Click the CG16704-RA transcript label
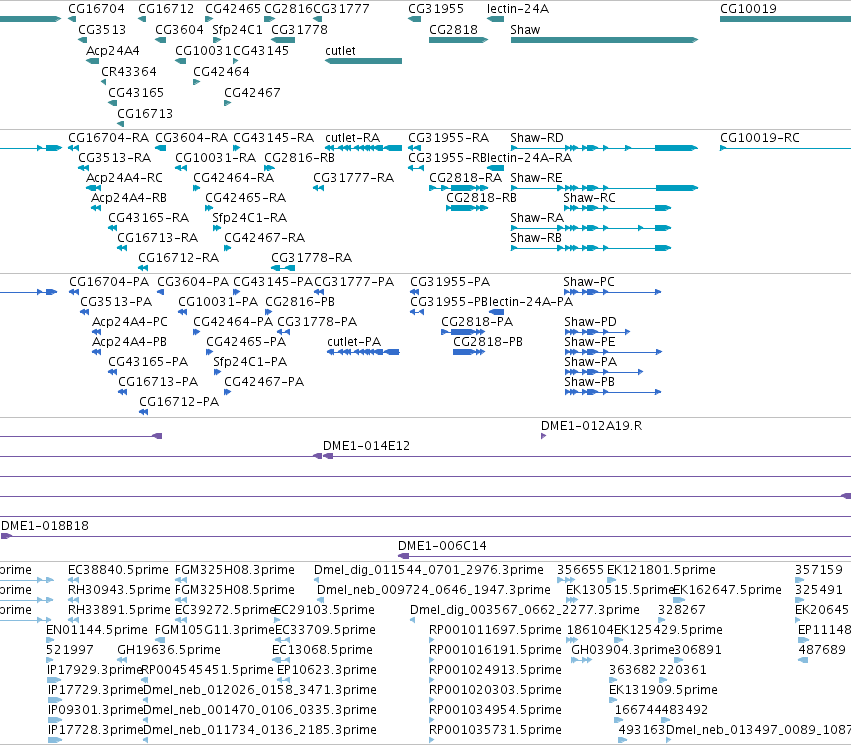Screen dimensions: 851x745 point(109,138)
